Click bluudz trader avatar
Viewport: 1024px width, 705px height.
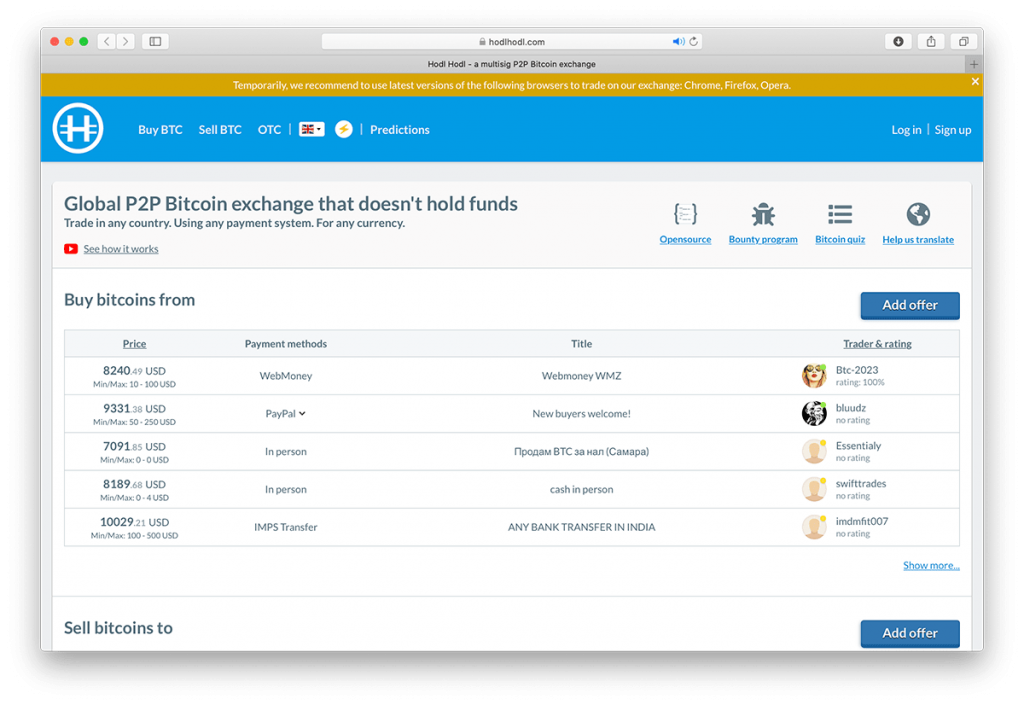pos(814,414)
